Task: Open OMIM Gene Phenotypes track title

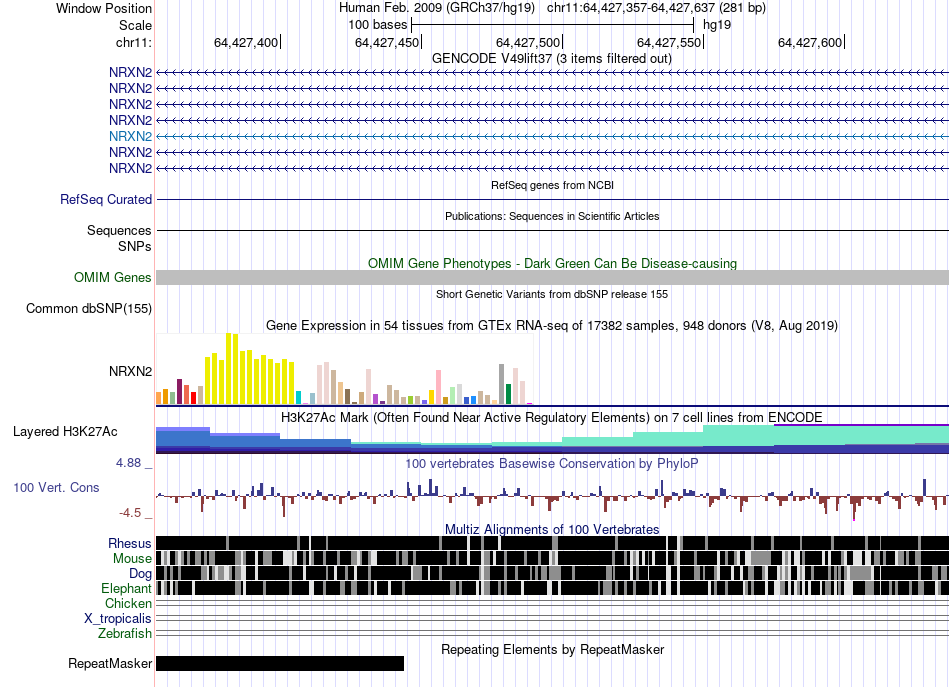Action: point(552,264)
